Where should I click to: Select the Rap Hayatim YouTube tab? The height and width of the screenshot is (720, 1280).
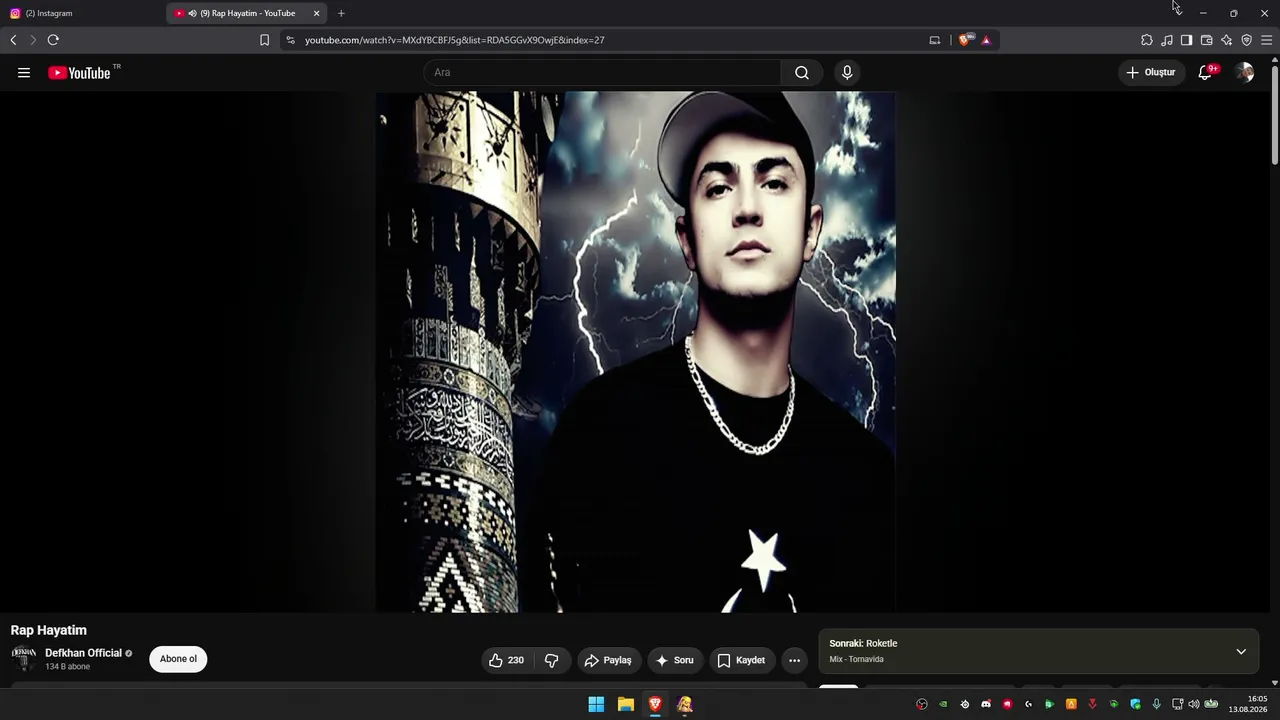pyautogui.click(x=245, y=13)
